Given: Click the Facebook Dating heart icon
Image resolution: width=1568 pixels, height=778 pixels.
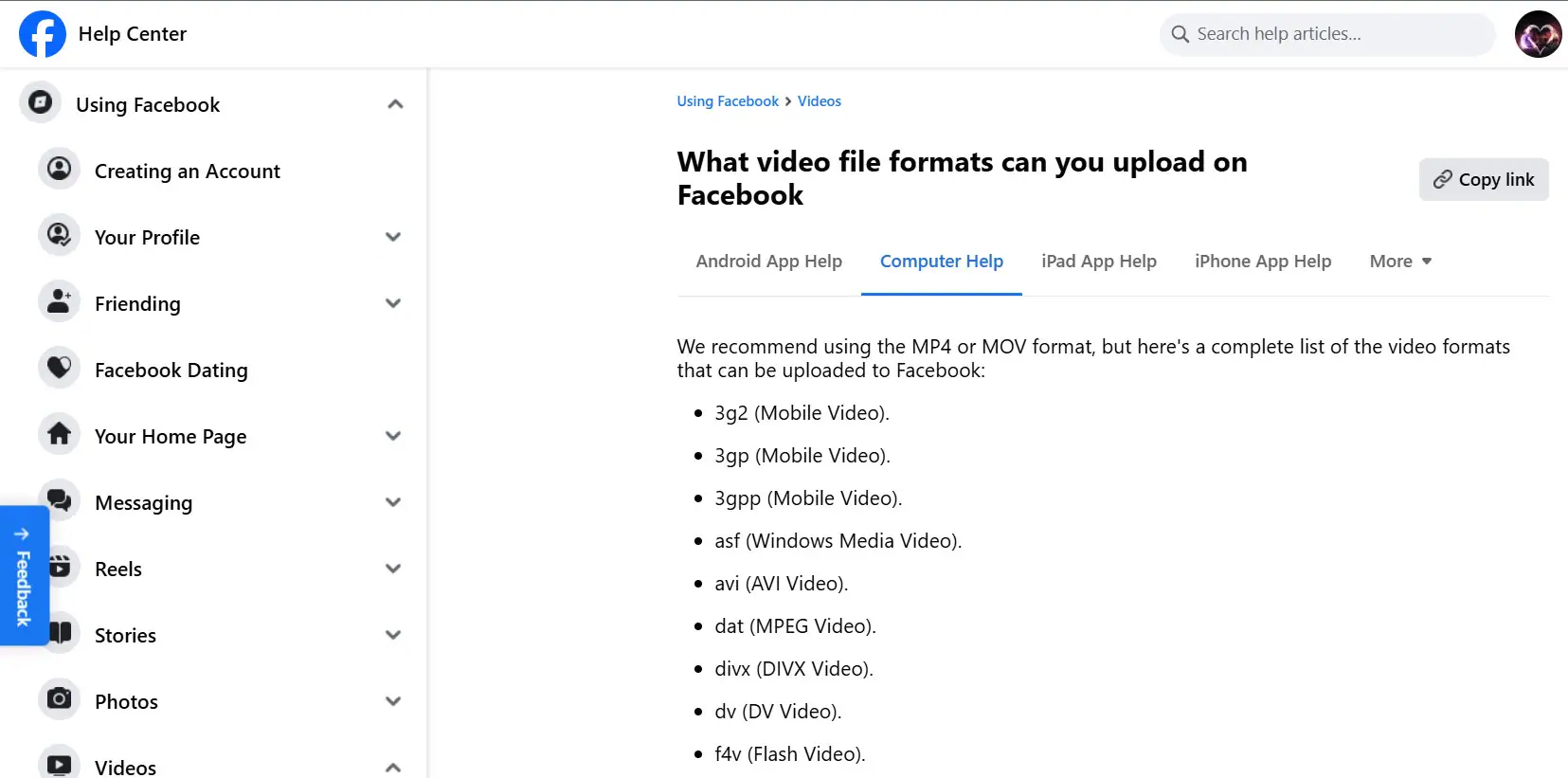Looking at the screenshot, I should [59, 368].
